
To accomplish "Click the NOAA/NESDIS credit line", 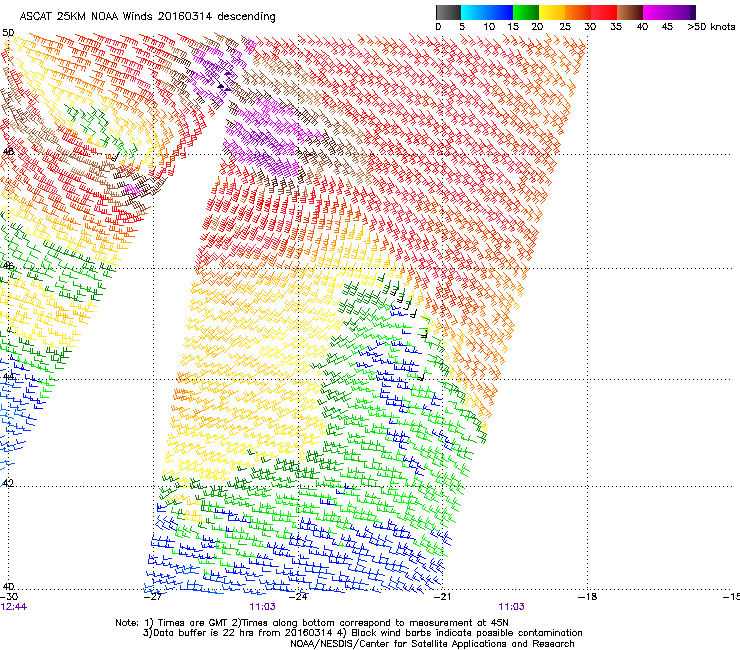I will coord(432,644).
